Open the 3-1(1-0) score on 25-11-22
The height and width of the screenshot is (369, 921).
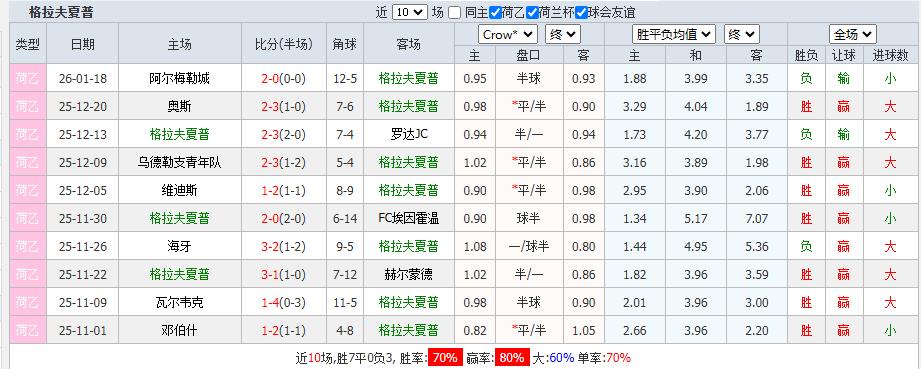point(284,274)
